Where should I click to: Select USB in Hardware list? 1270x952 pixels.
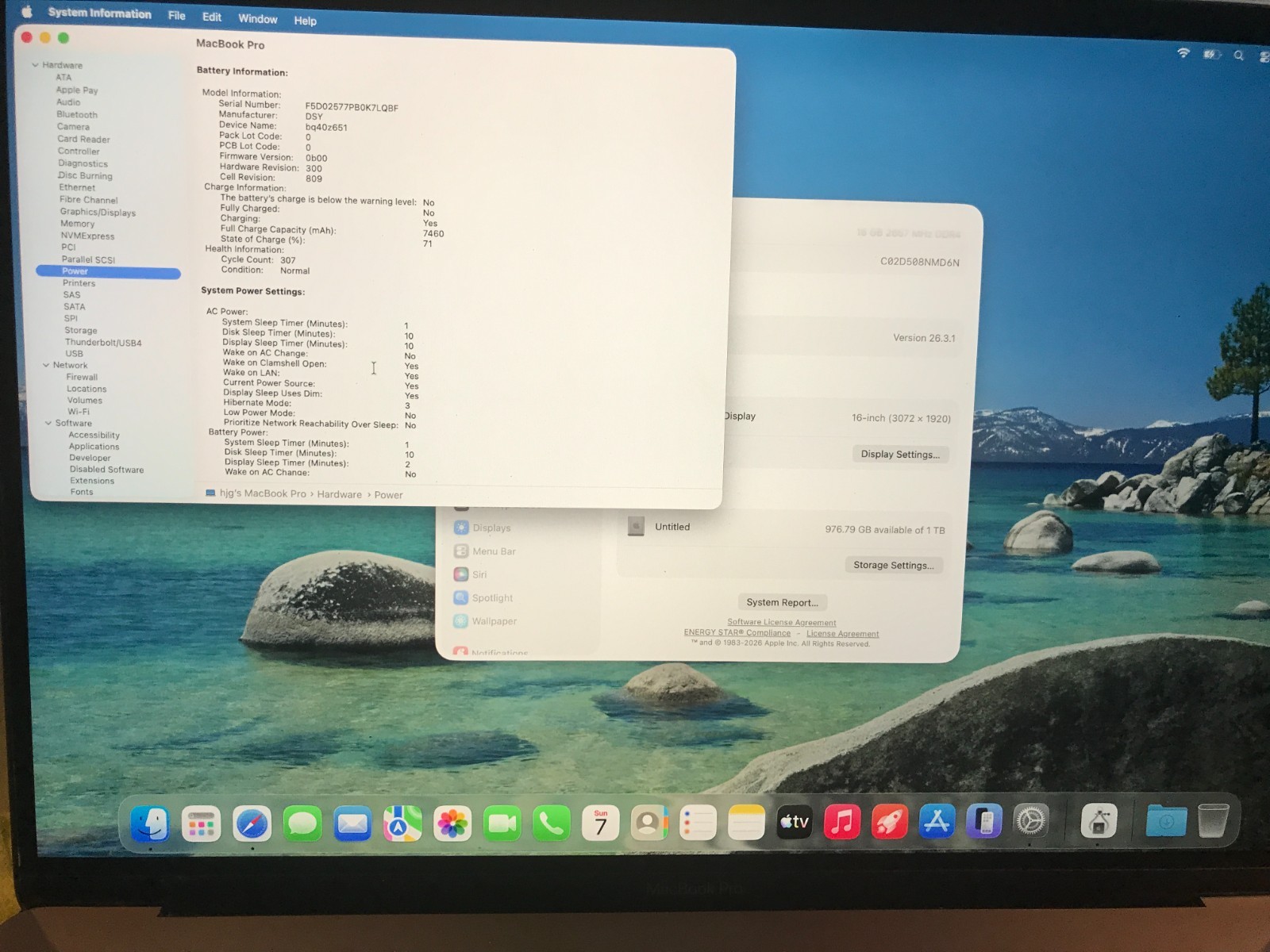[74, 354]
